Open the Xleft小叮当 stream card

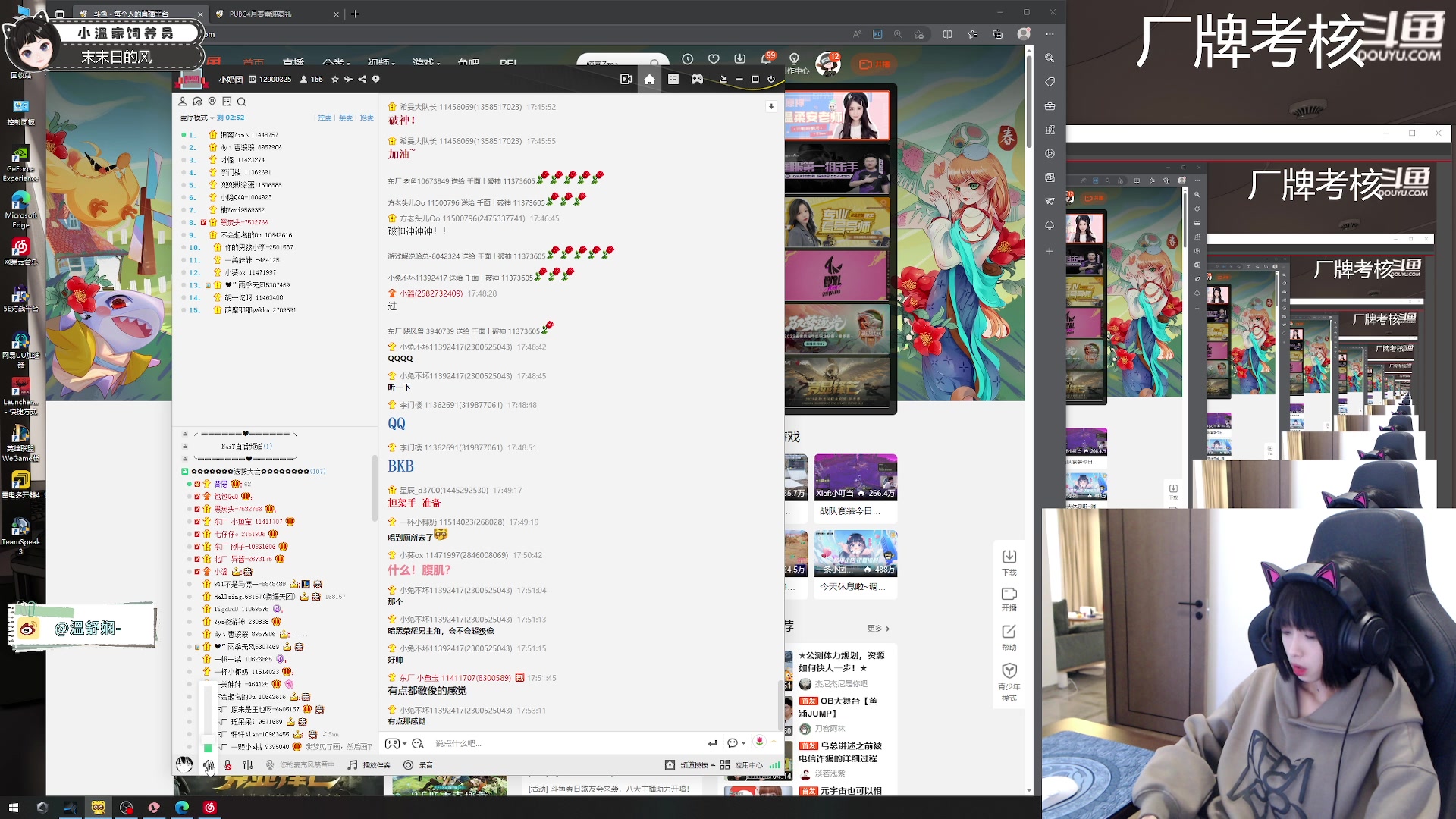(855, 488)
